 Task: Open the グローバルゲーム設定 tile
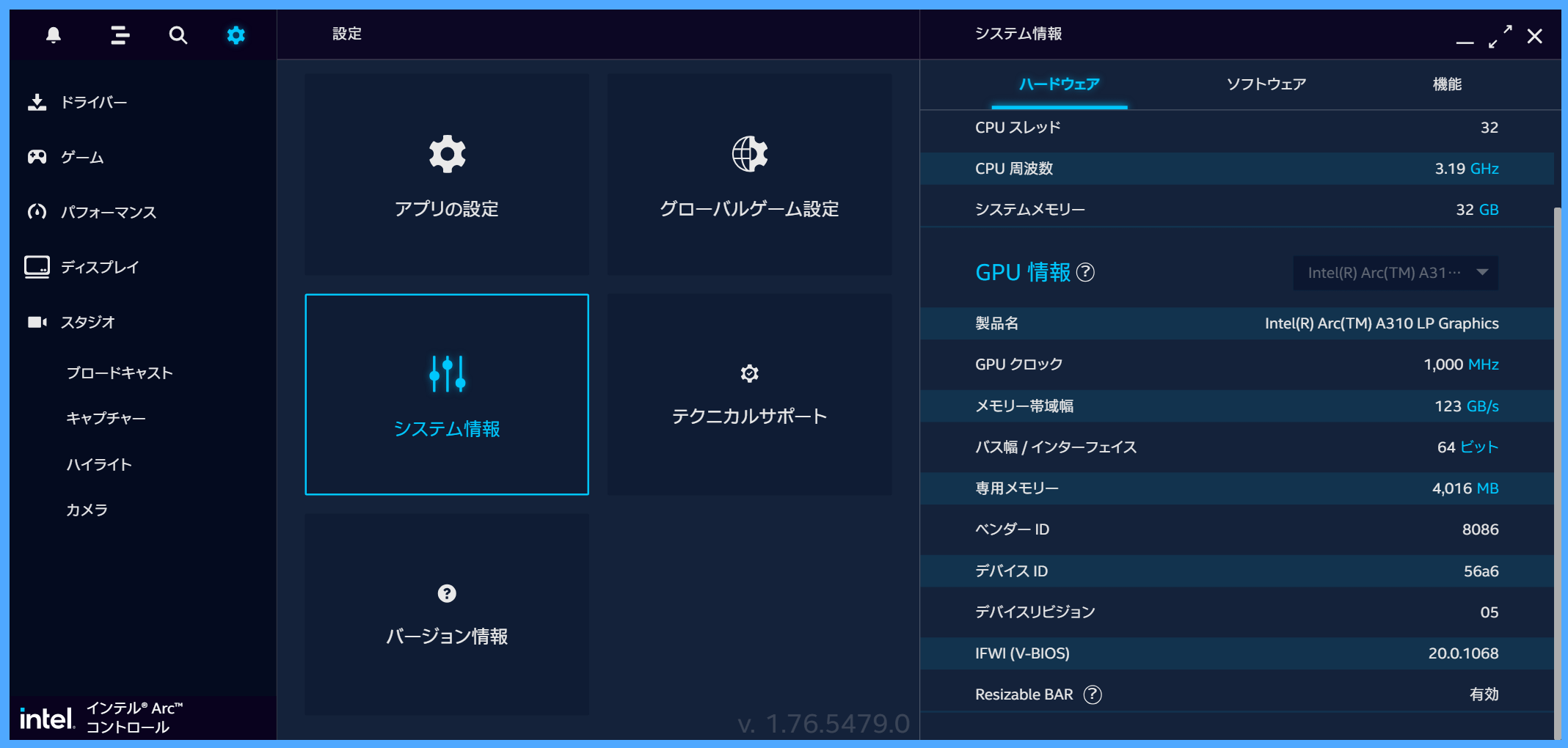[x=750, y=175]
